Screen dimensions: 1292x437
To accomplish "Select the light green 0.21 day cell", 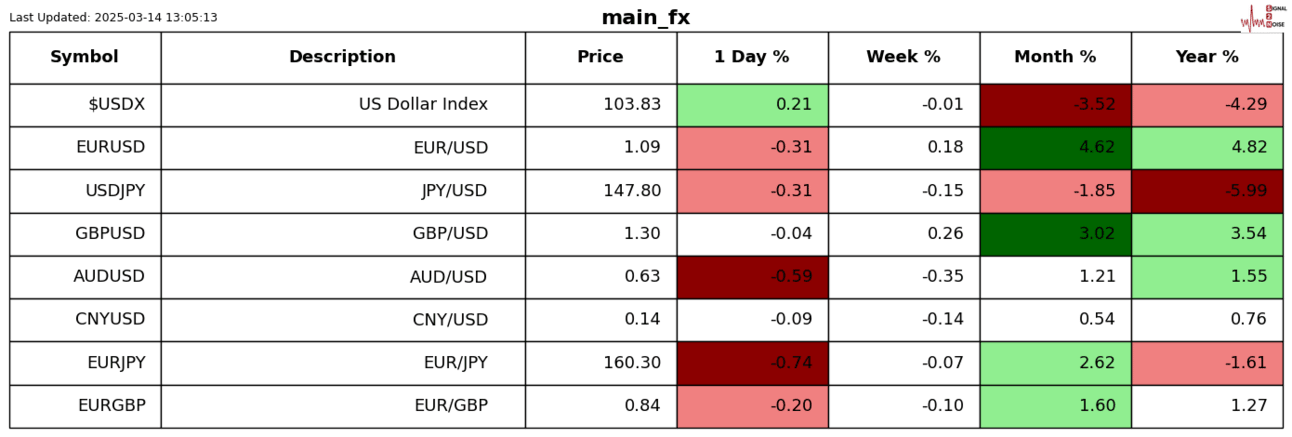I will pos(751,105).
